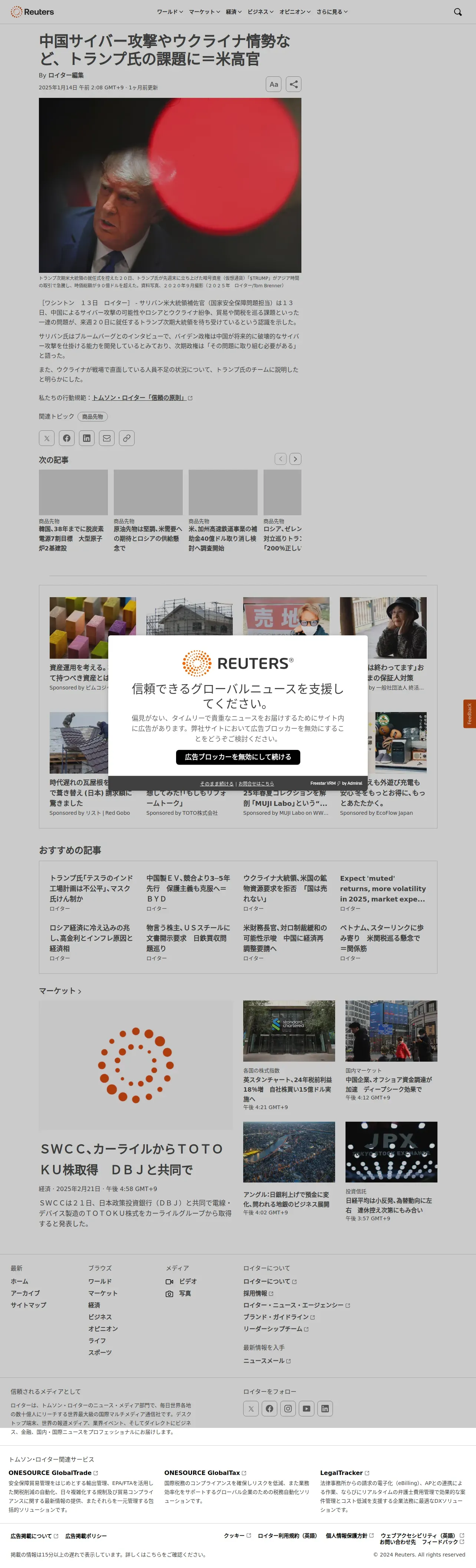Follow Reuters on YouTube in footer
Screen dimensions: 476x1568
coord(307,1409)
